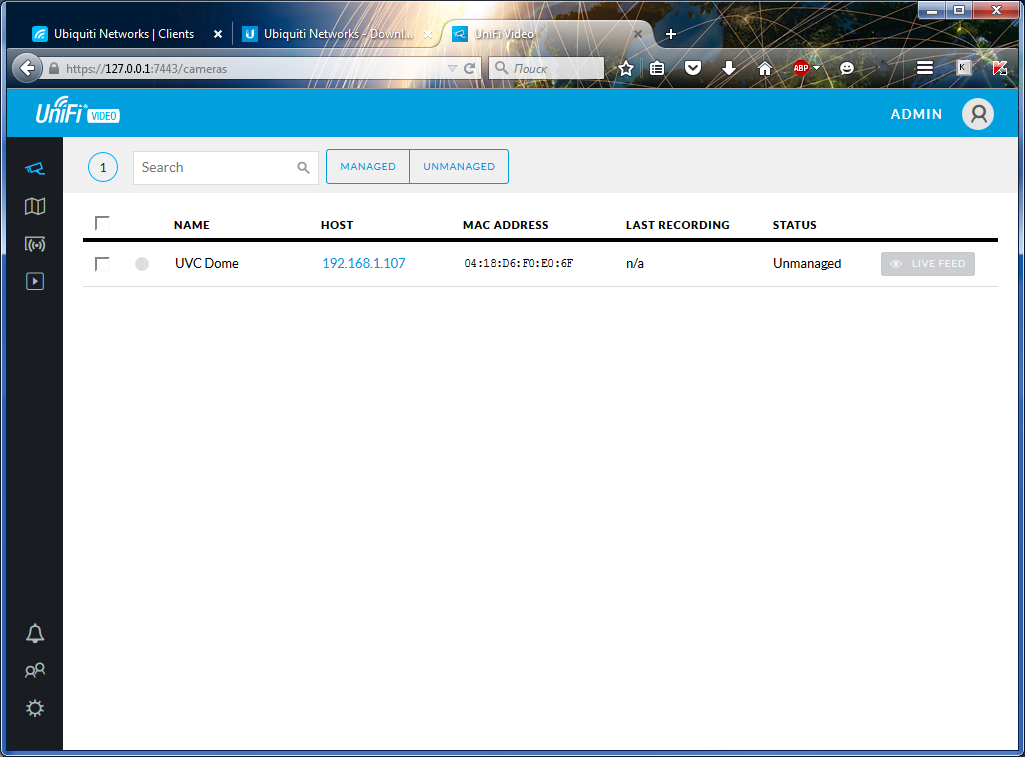Open host link 192.168.1.107
The image size is (1025, 757).
363,264
